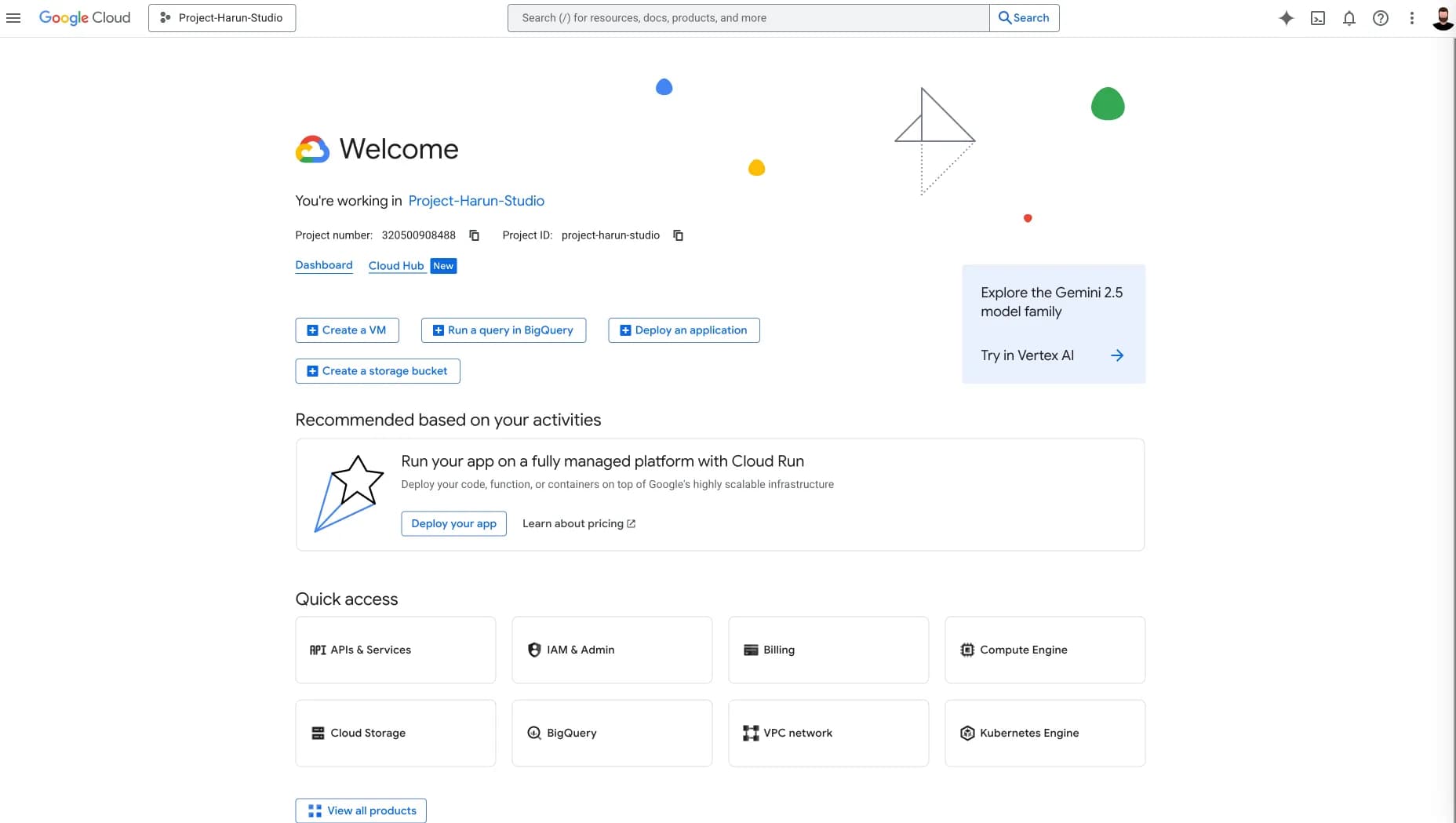This screenshot has width=1456, height=823.
Task: Click the user account avatar
Action: pyautogui.click(x=1442, y=18)
